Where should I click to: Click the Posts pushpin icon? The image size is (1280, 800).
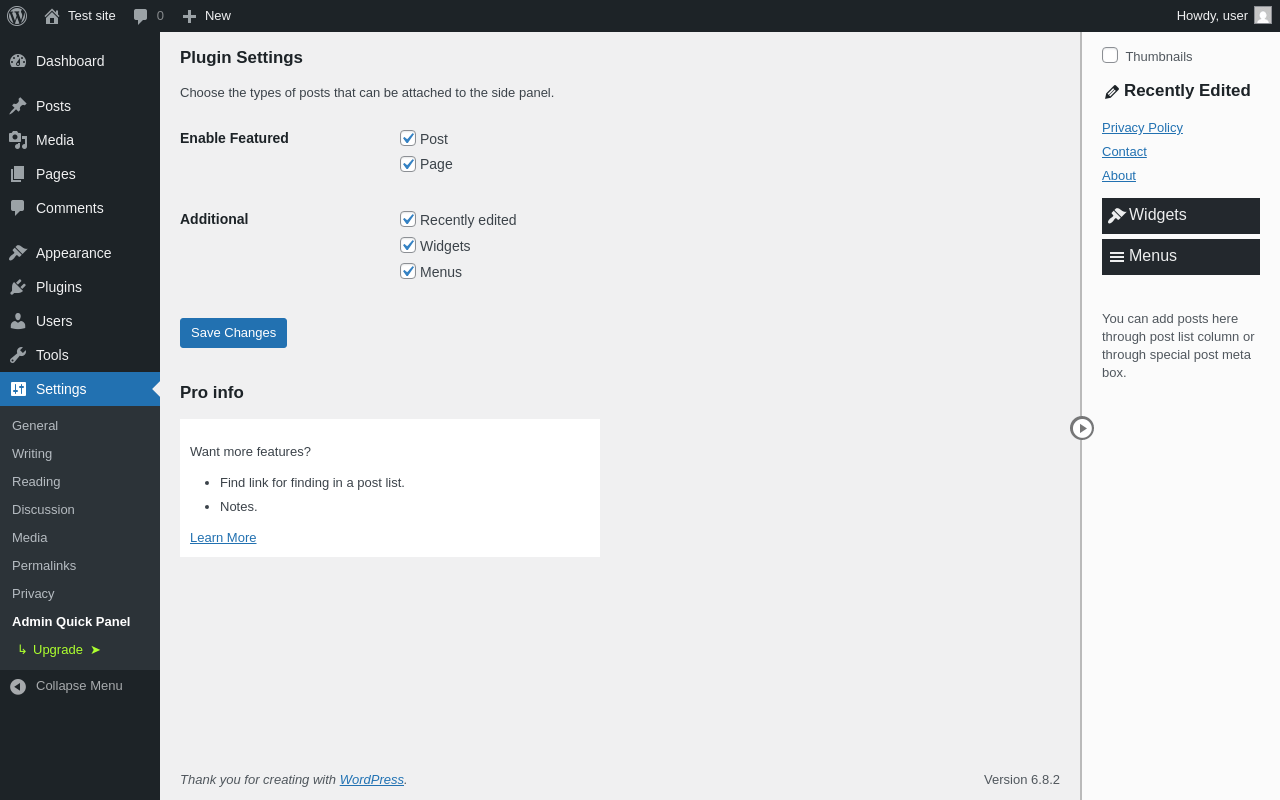coord(18,106)
